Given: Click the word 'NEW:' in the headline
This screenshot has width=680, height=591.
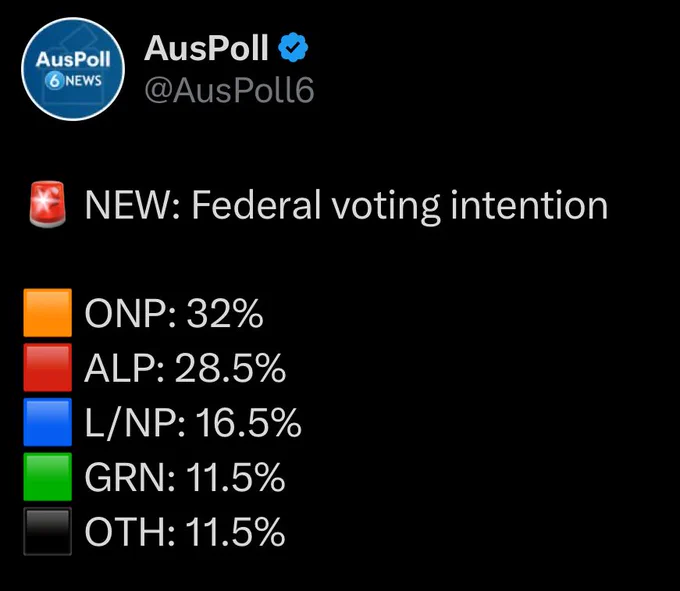Looking at the screenshot, I should pyautogui.click(x=132, y=205).
